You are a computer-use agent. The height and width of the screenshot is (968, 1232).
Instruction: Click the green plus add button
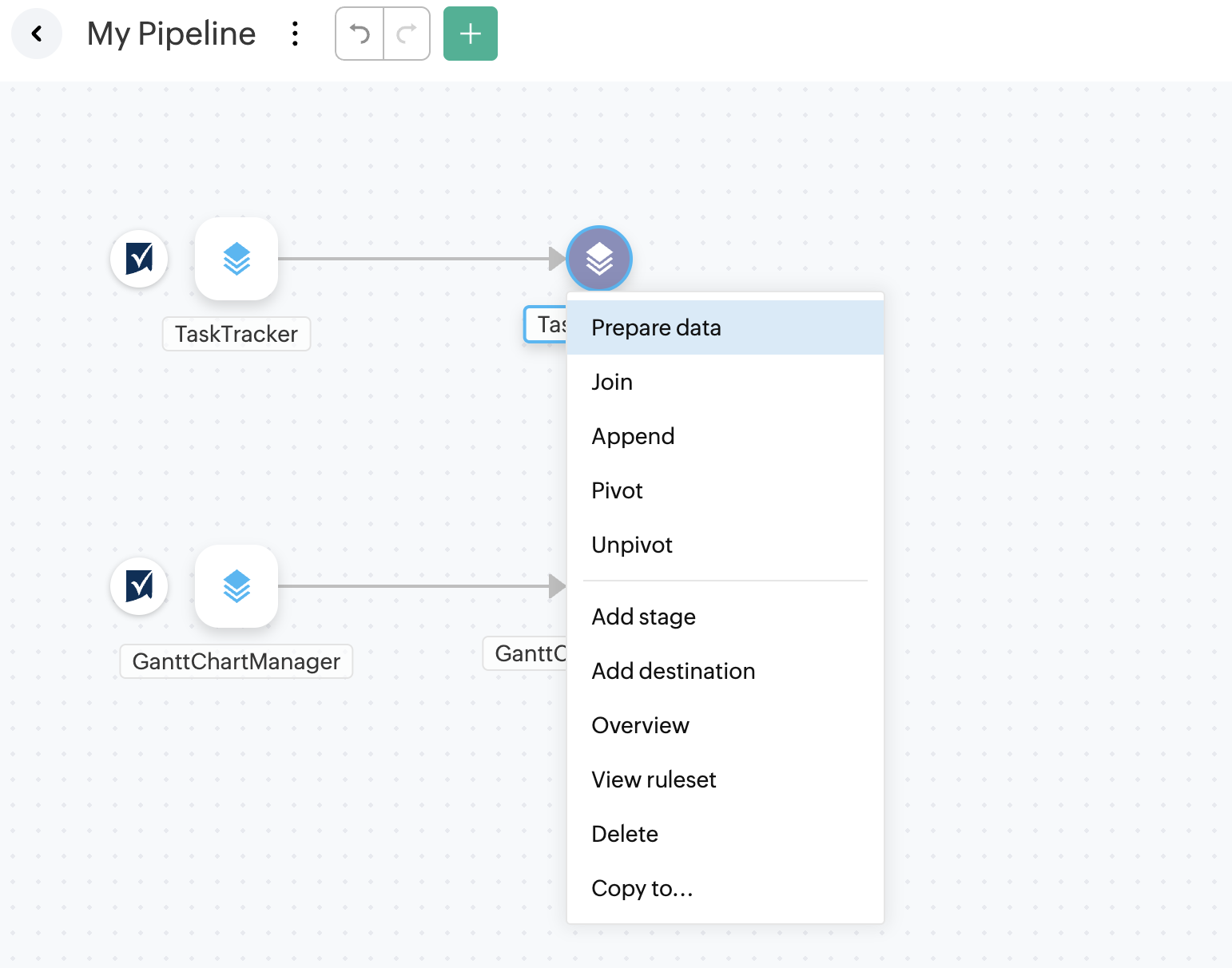[471, 34]
